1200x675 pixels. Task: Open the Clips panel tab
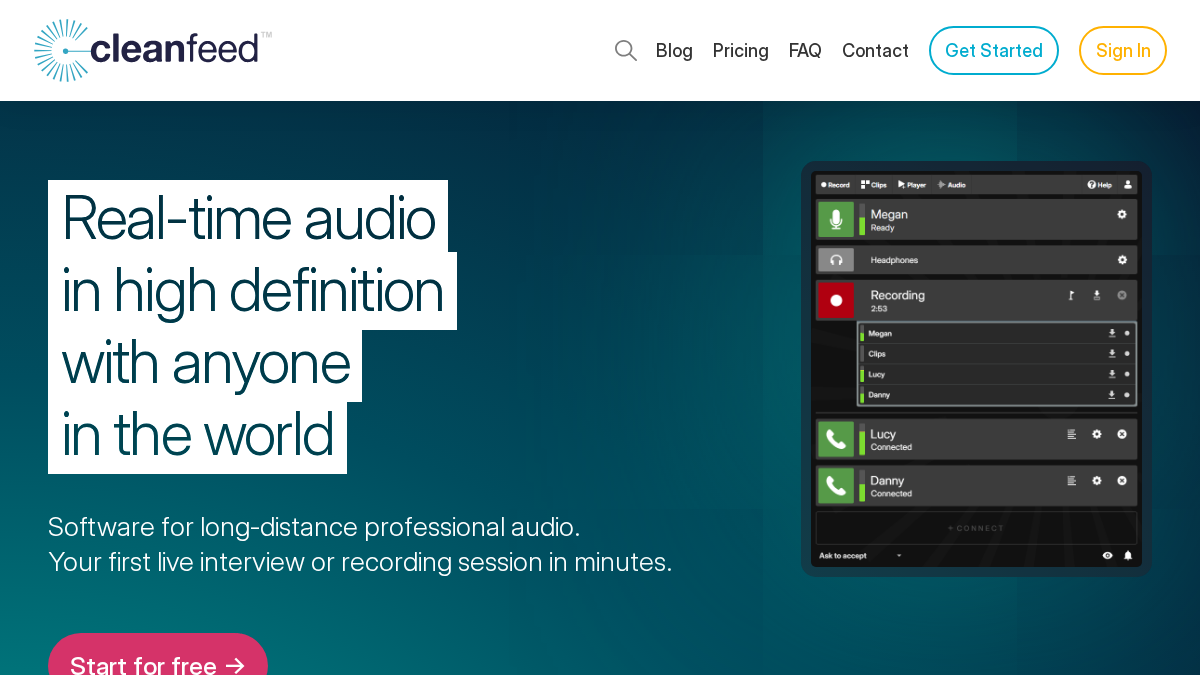point(874,185)
